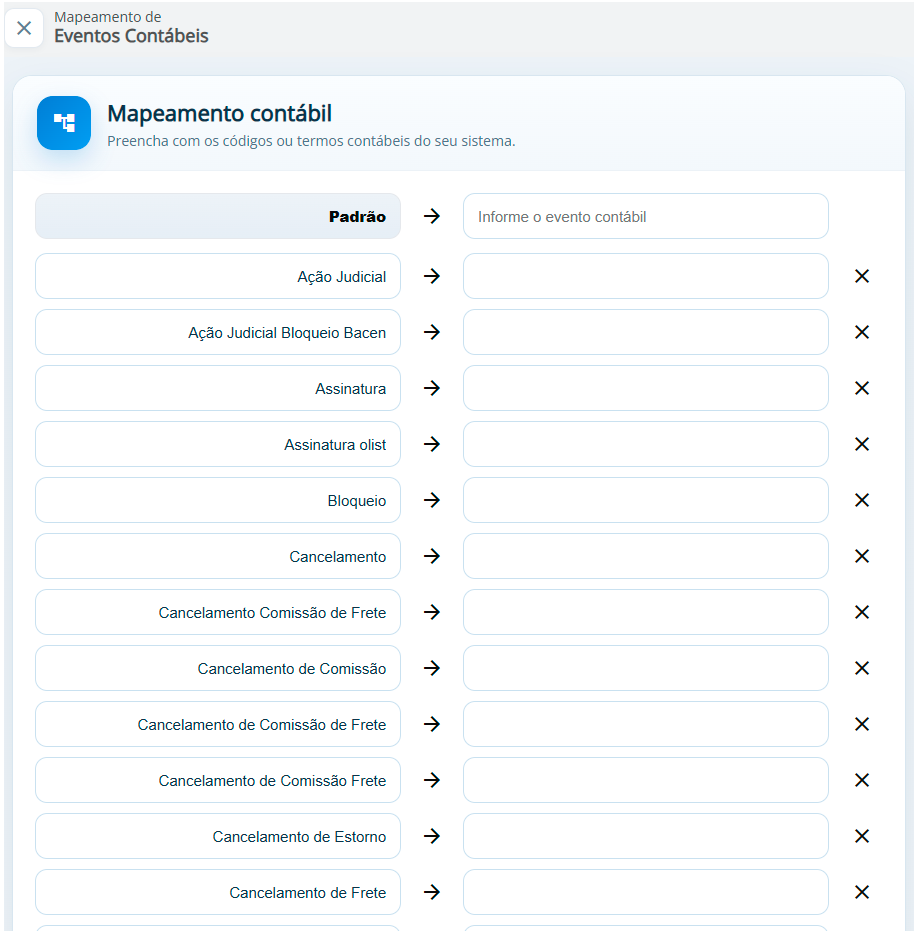Click the Eventos Contábeis page title
Image resolution: width=919 pixels, height=934 pixels.
pyautogui.click(x=131, y=36)
